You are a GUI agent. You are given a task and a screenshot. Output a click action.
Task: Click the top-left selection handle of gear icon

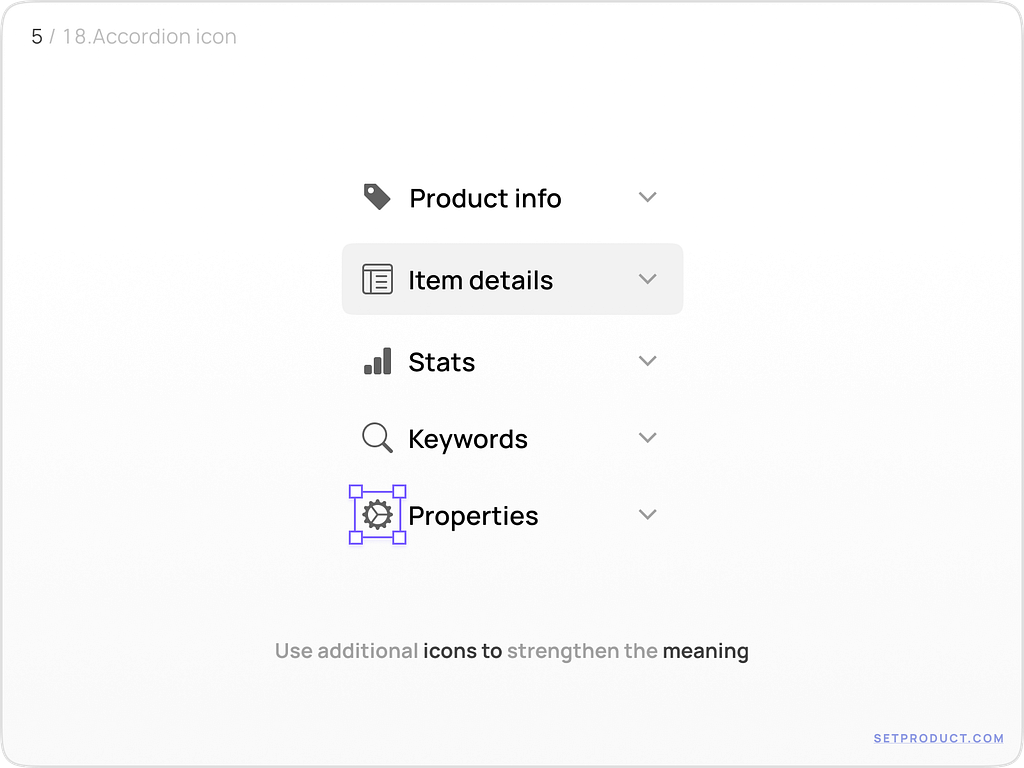tap(355, 492)
